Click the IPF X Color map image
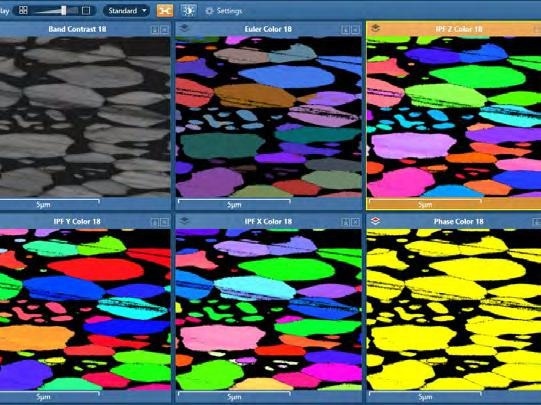Viewport: 541px width, 405px height. click(269, 309)
